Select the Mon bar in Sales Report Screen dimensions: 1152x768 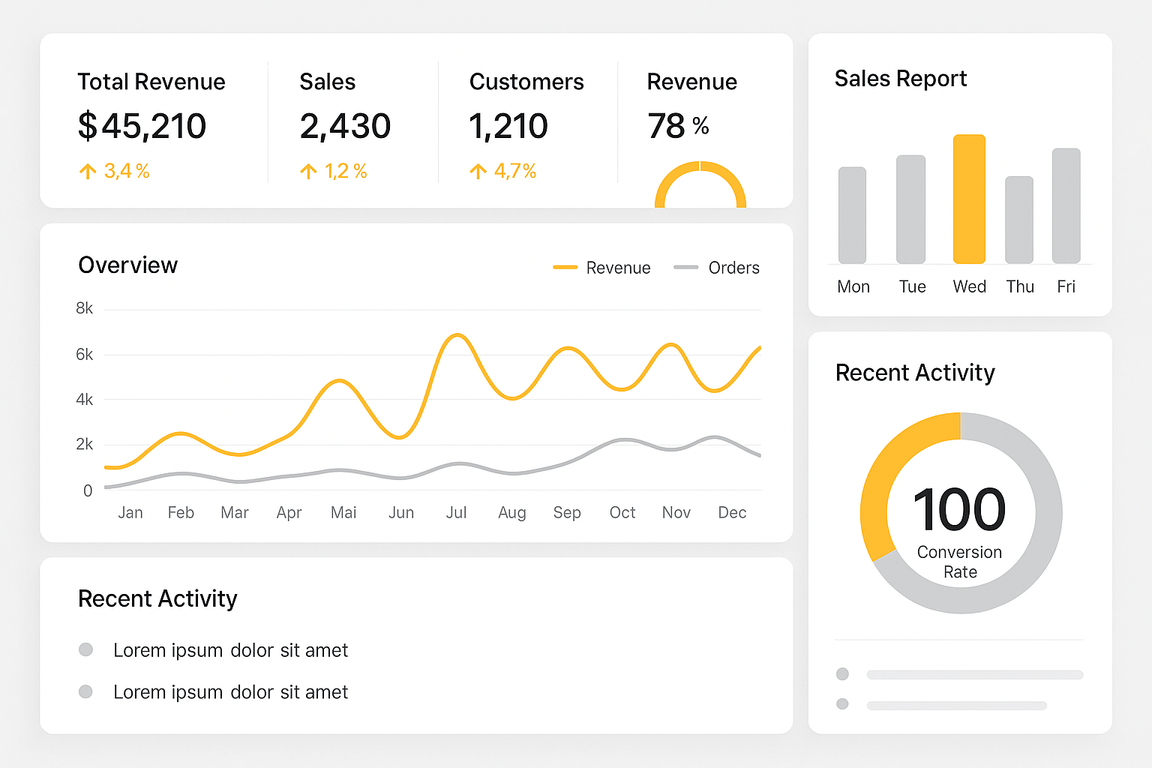click(852, 215)
